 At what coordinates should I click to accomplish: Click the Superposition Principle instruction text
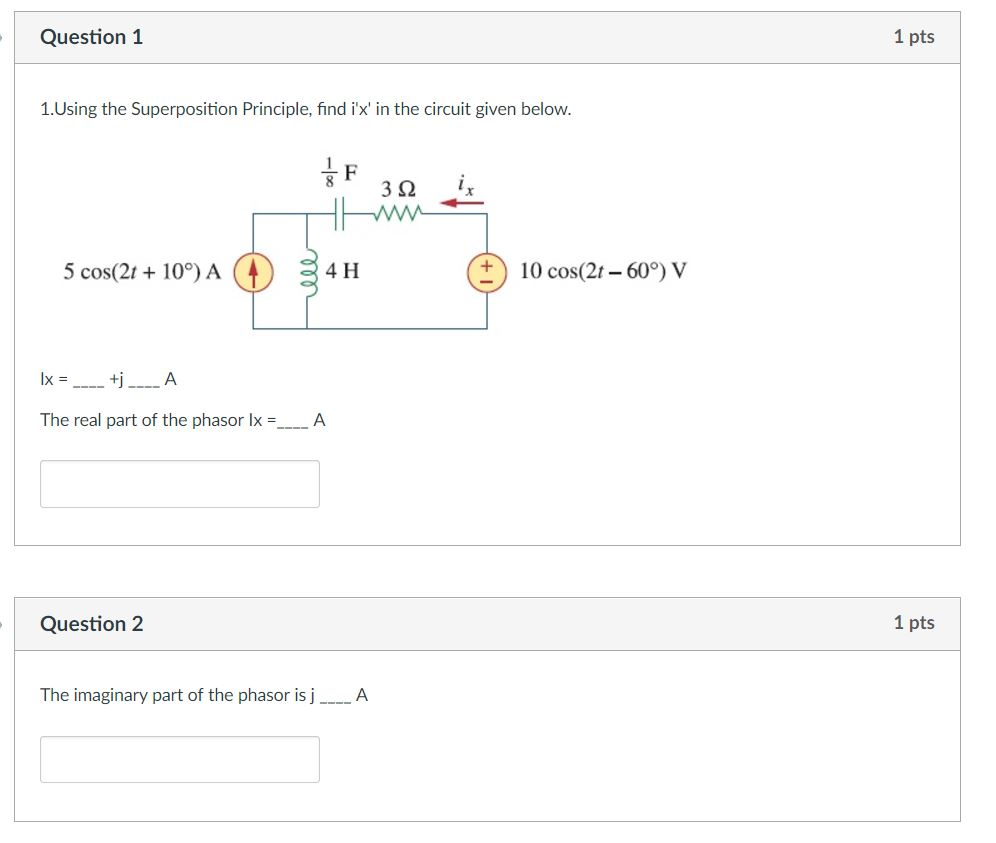pyautogui.click(x=305, y=109)
